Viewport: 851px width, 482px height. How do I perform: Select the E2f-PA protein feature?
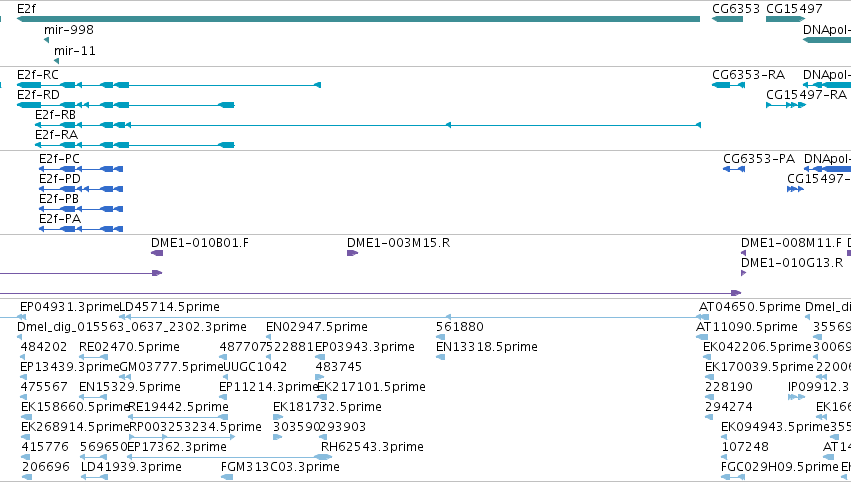tap(81, 229)
